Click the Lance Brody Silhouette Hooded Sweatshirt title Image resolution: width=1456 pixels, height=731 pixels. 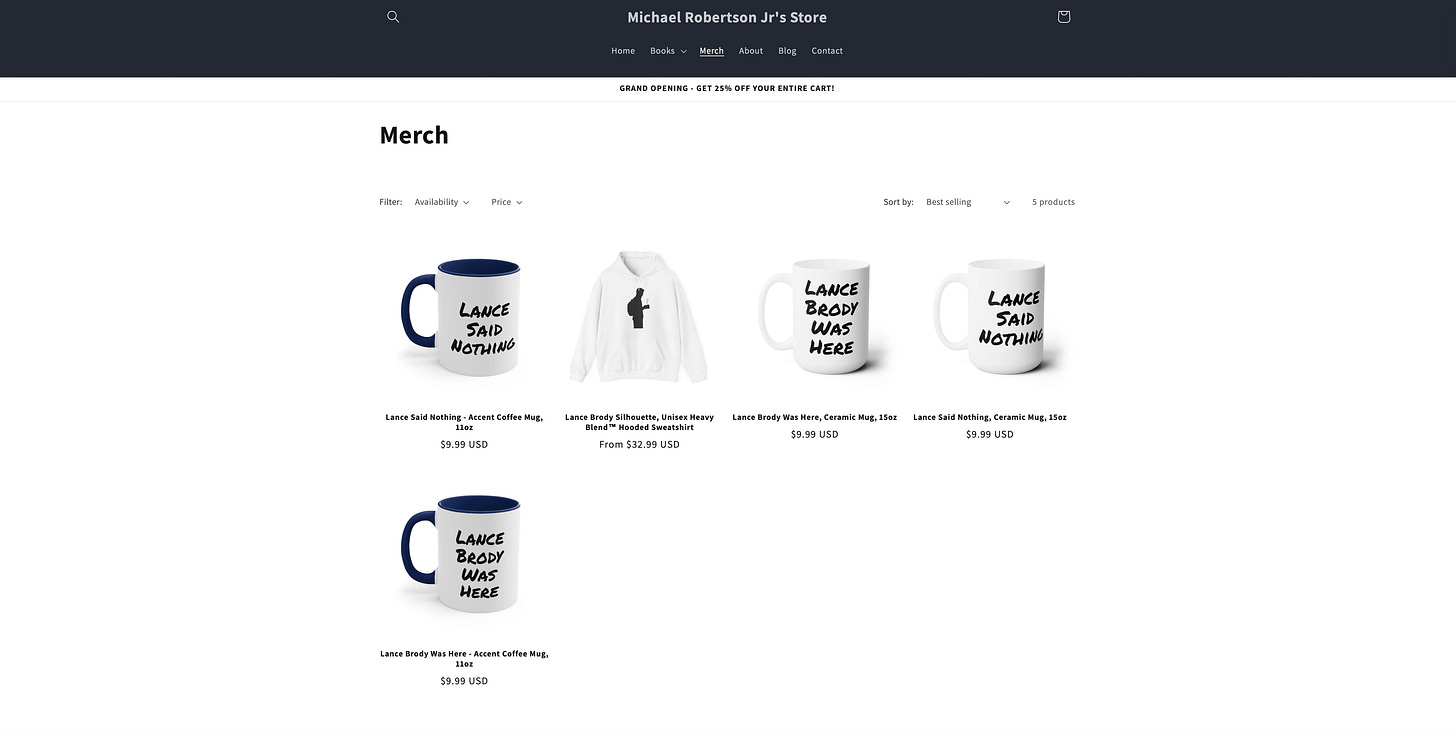tap(639, 422)
